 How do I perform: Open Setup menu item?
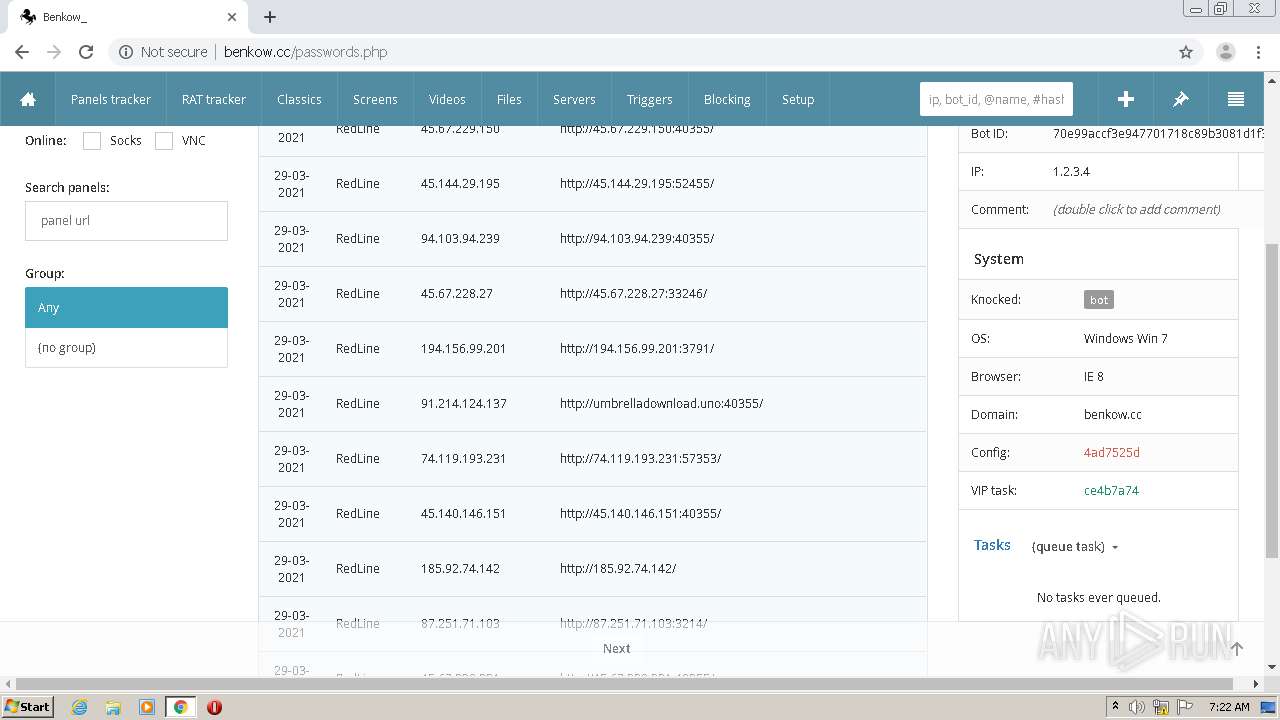(798, 99)
